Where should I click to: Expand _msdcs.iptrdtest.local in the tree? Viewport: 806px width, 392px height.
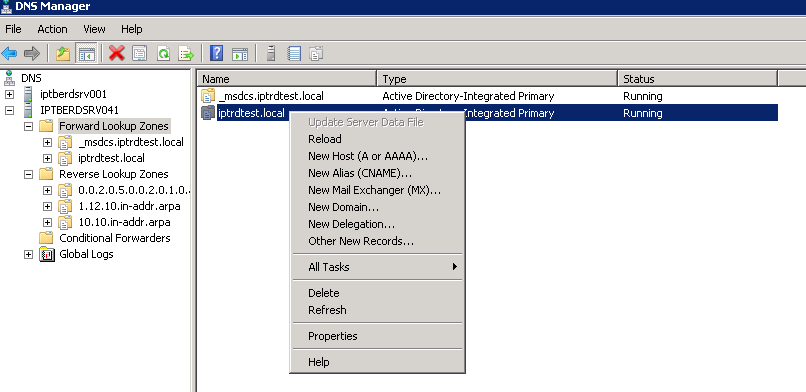[x=47, y=142]
